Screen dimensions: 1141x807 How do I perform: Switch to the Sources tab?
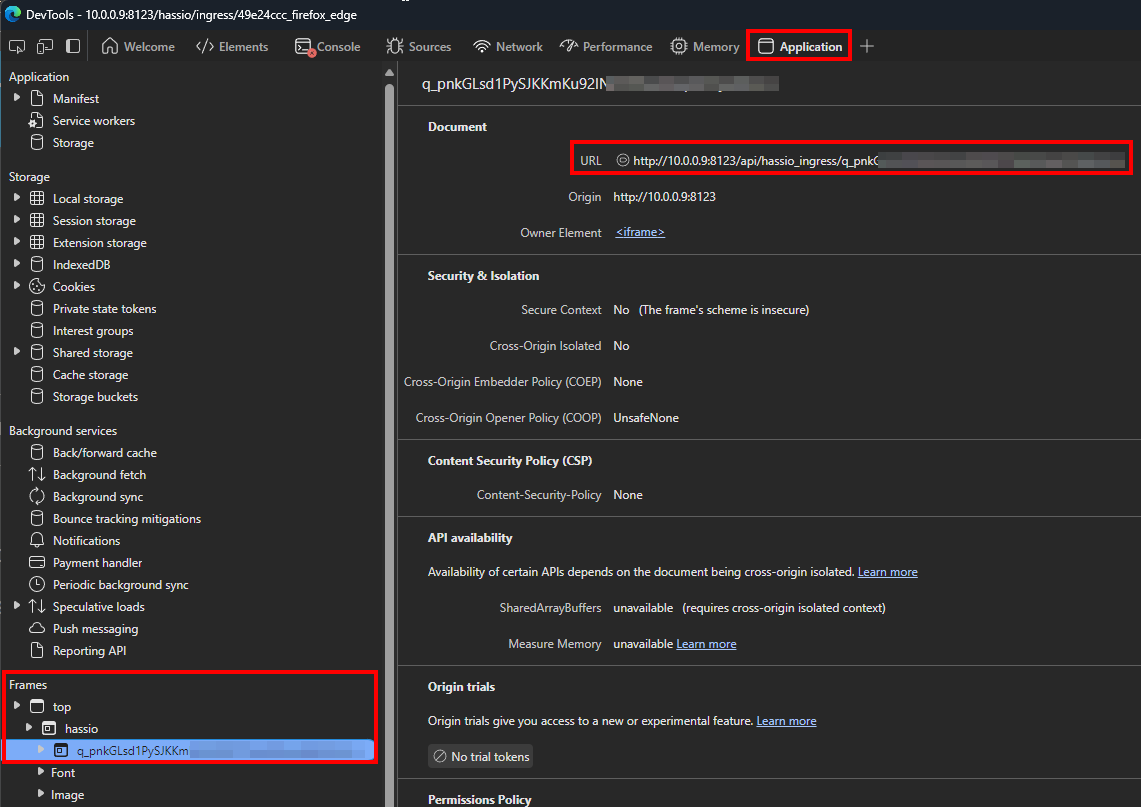(419, 47)
